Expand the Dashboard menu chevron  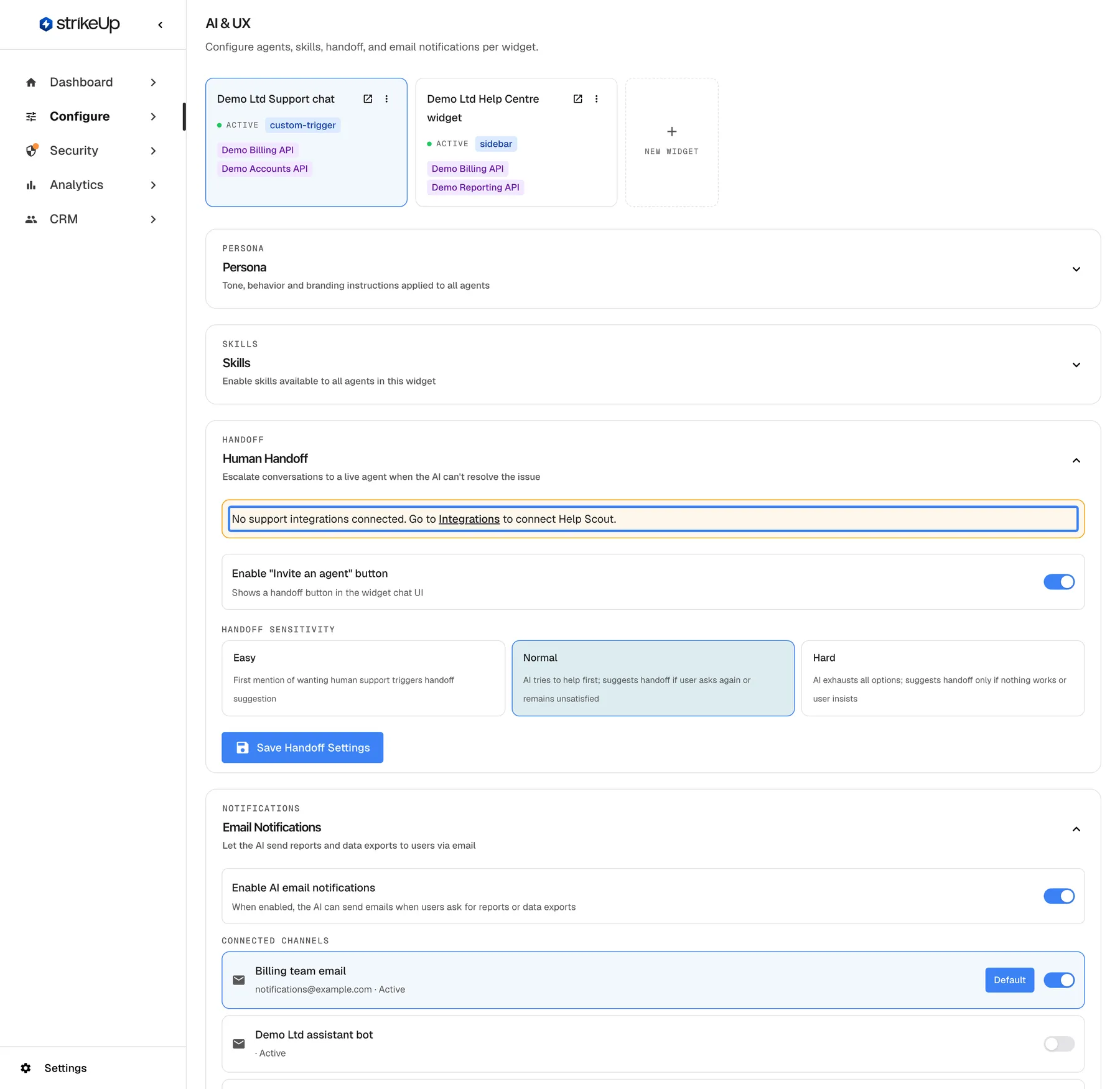pos(153,82)
